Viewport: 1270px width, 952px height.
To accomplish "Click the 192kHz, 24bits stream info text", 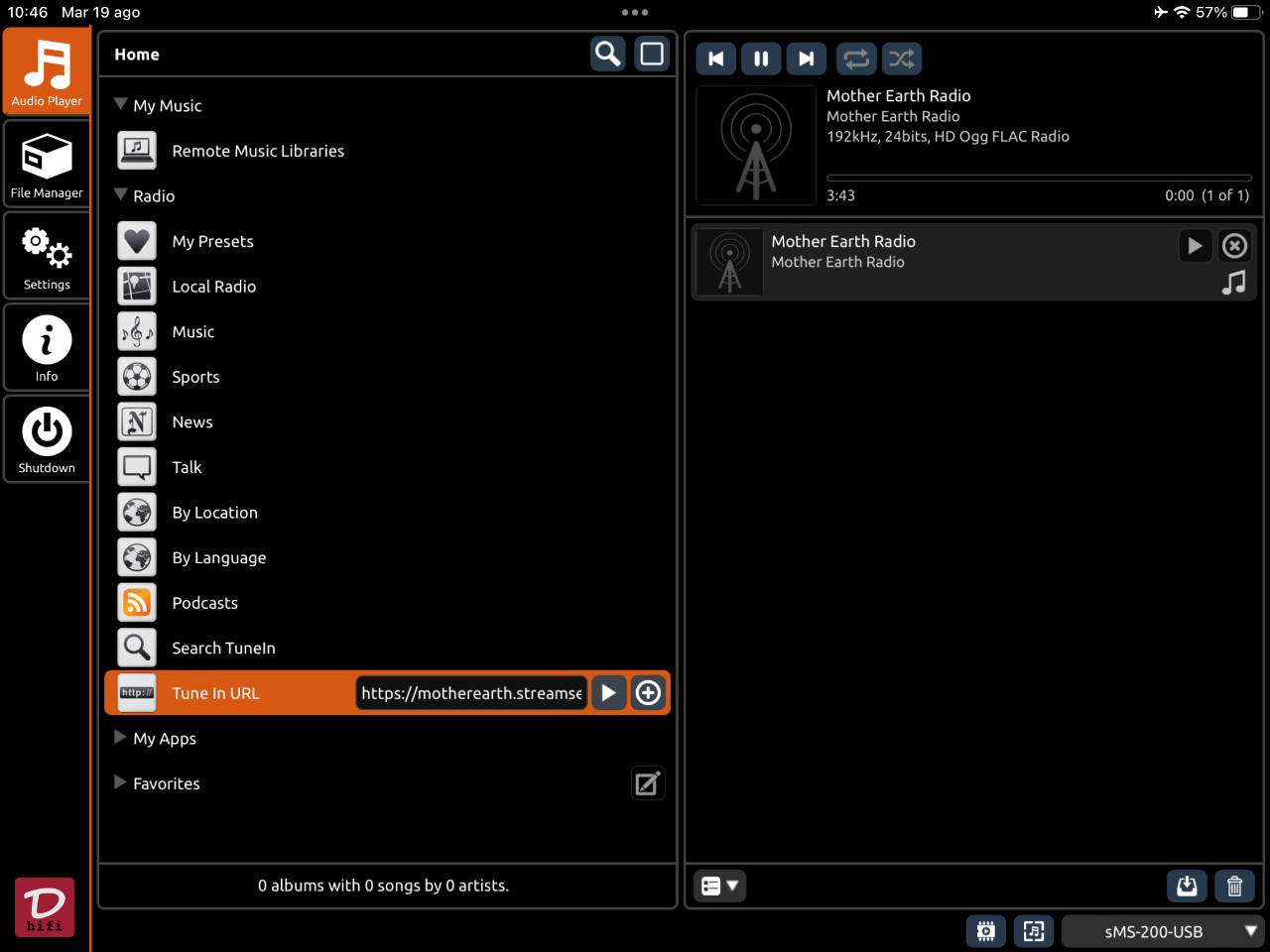I will 949,137.
